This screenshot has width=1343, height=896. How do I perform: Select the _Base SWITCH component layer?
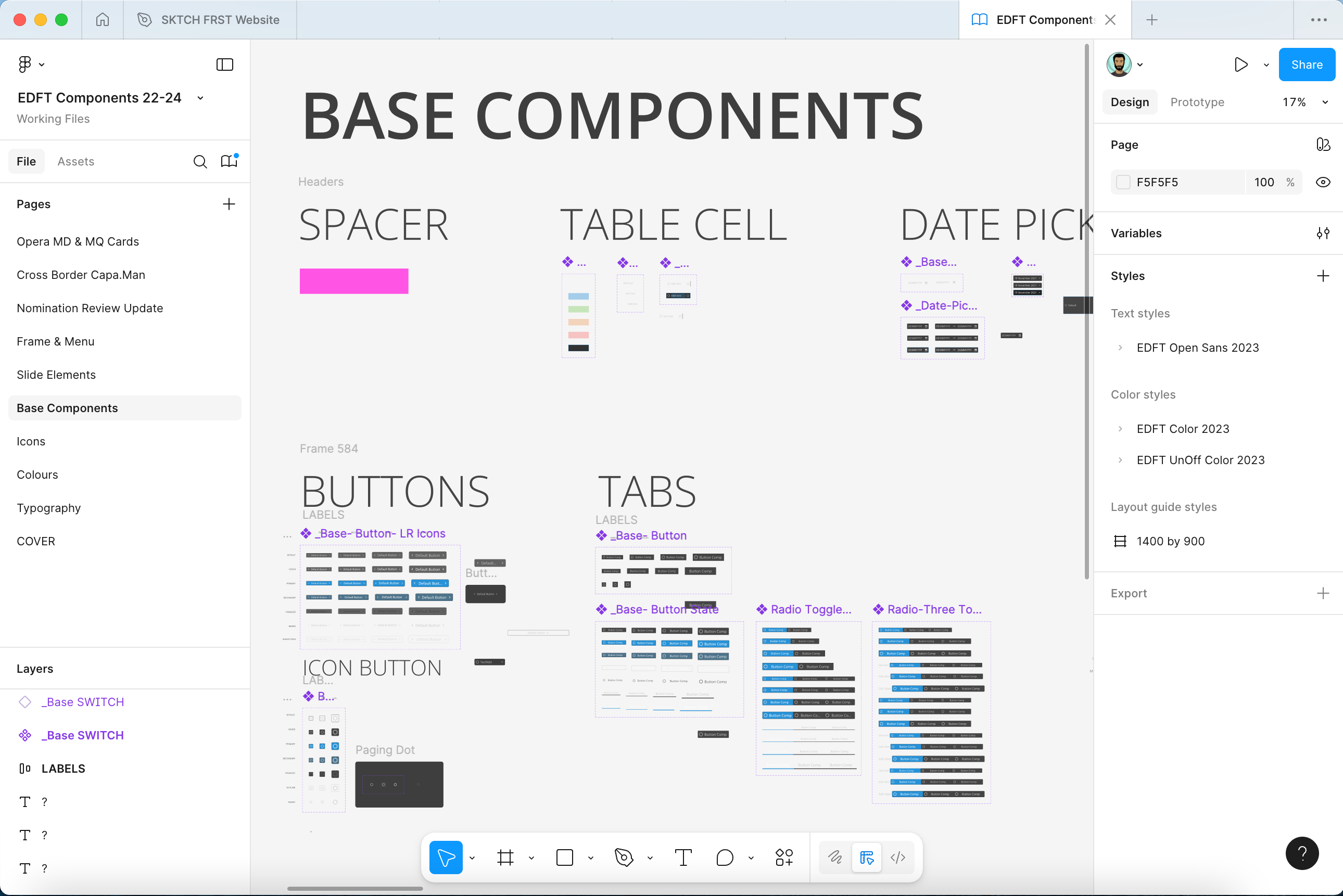pos(82,735)
